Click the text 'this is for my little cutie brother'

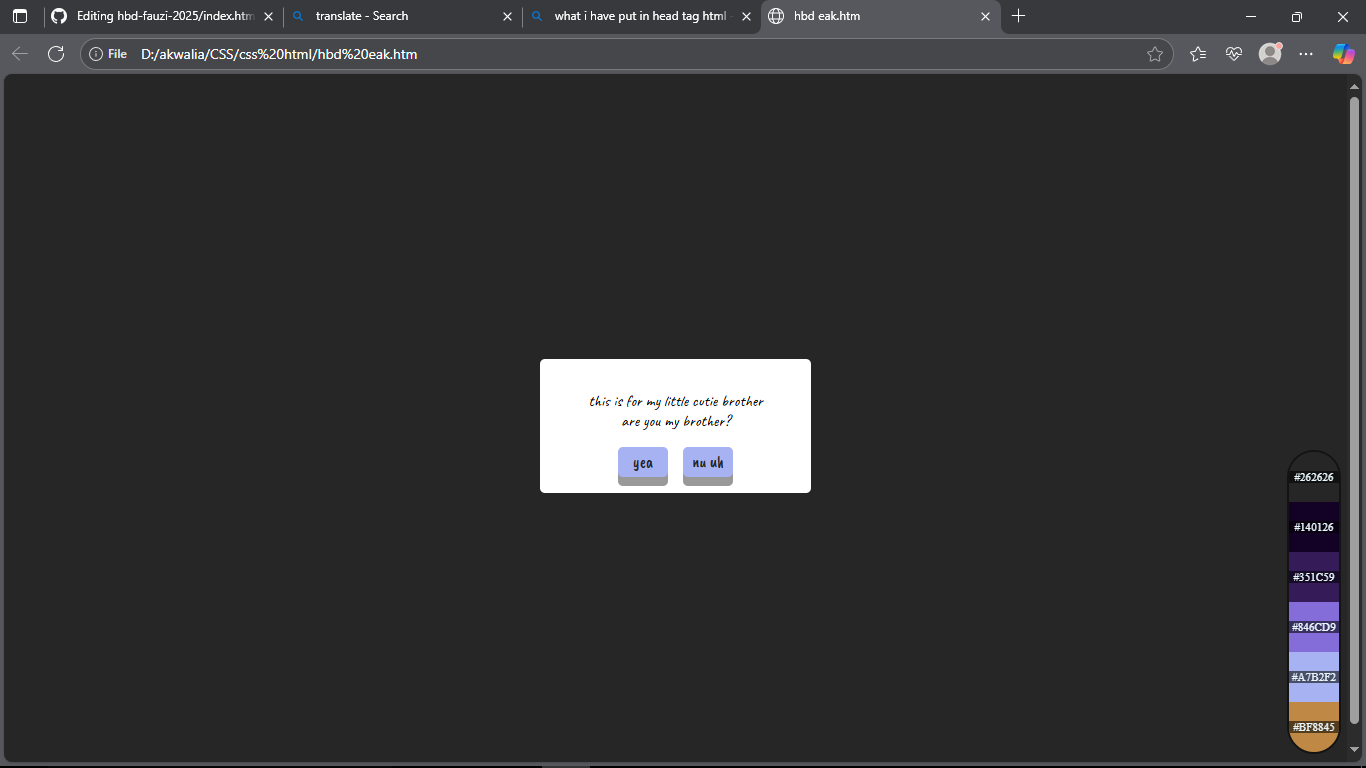(676, 402)
